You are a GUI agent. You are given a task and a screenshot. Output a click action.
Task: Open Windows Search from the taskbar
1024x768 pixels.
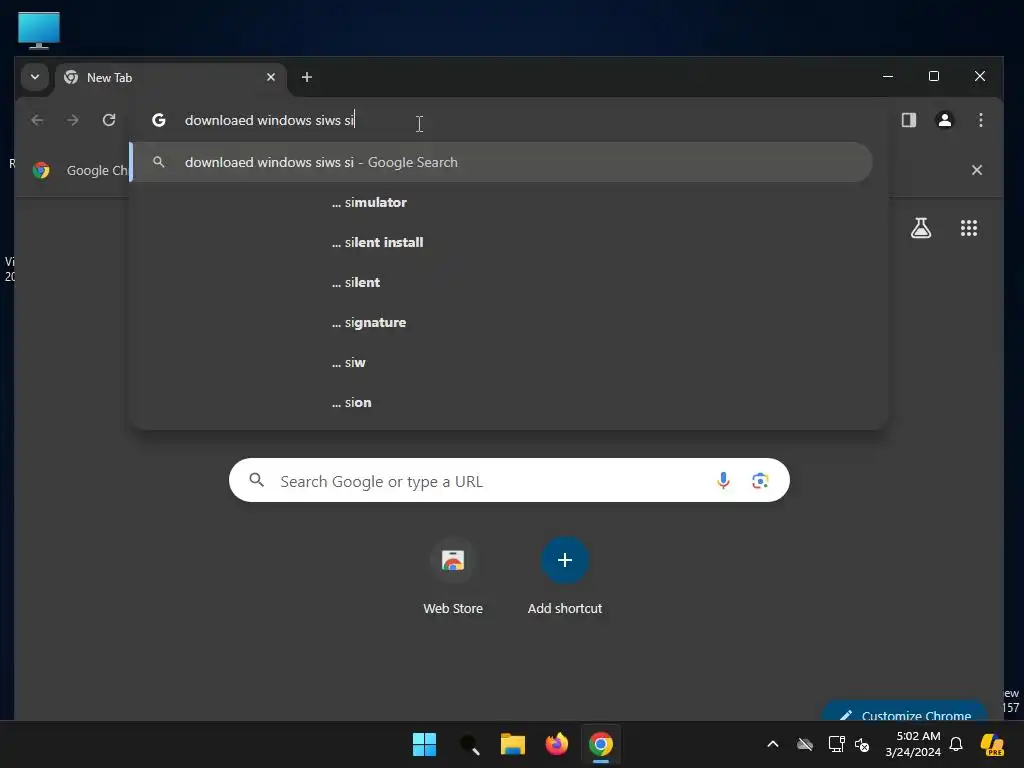[469, 744]
